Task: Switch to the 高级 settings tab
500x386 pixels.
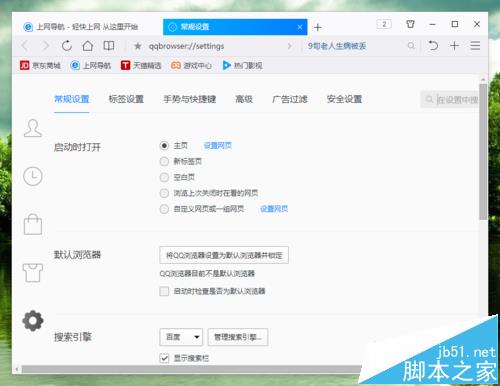Action: [x=244, y=99]
